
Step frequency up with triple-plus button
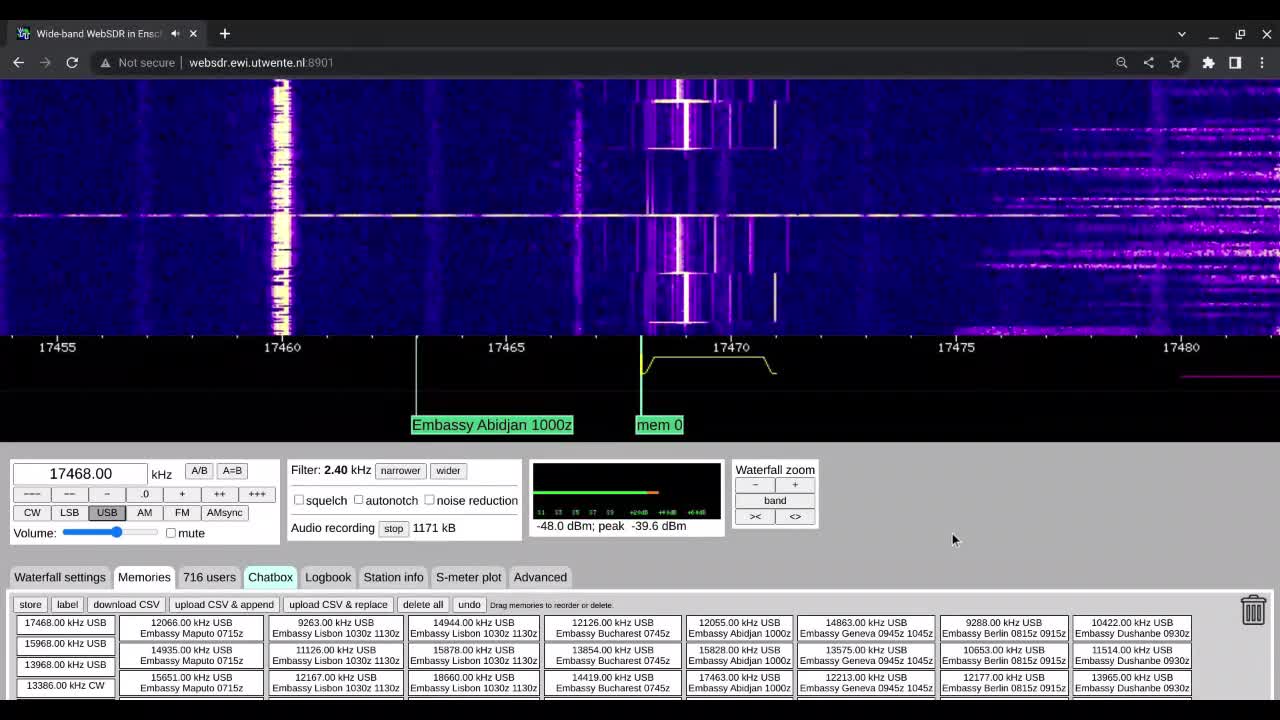click(x=257, y=494)
